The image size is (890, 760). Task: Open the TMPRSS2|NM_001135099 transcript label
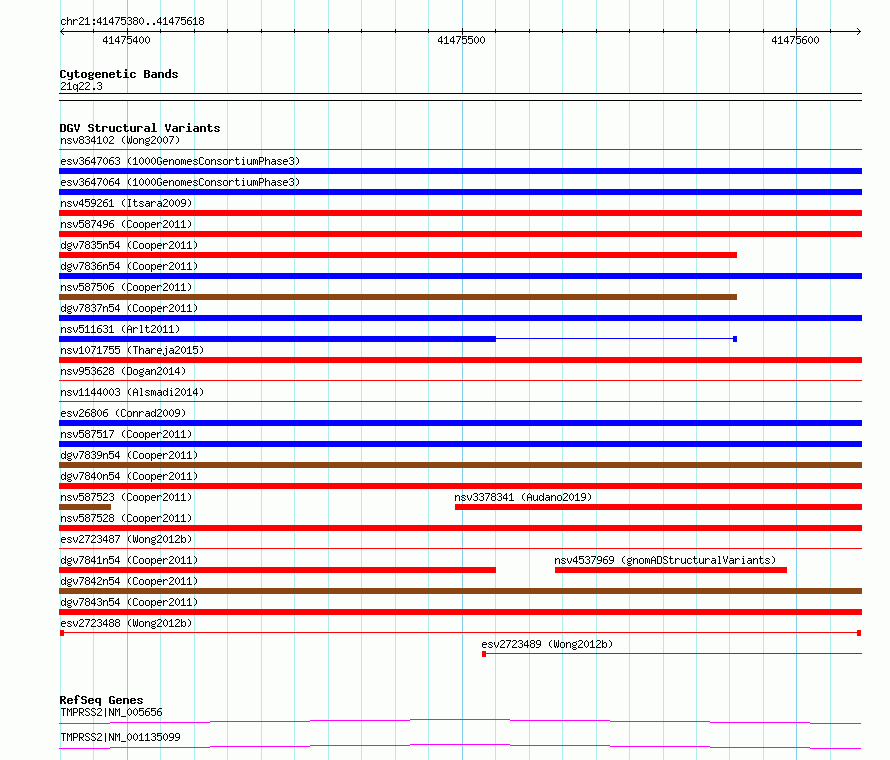pos(120,737)
